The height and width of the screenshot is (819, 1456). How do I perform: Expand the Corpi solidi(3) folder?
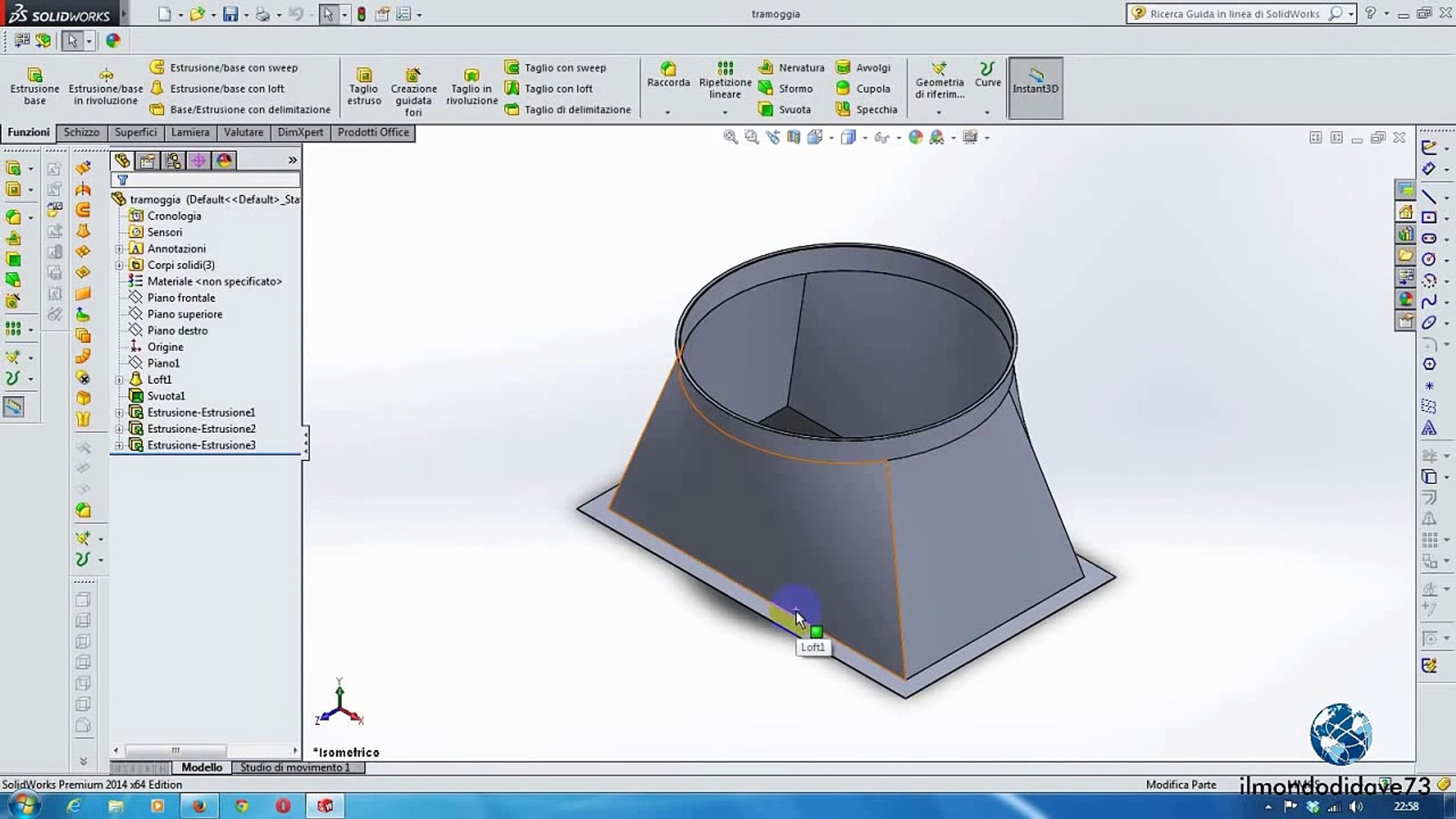pos(119,265)
